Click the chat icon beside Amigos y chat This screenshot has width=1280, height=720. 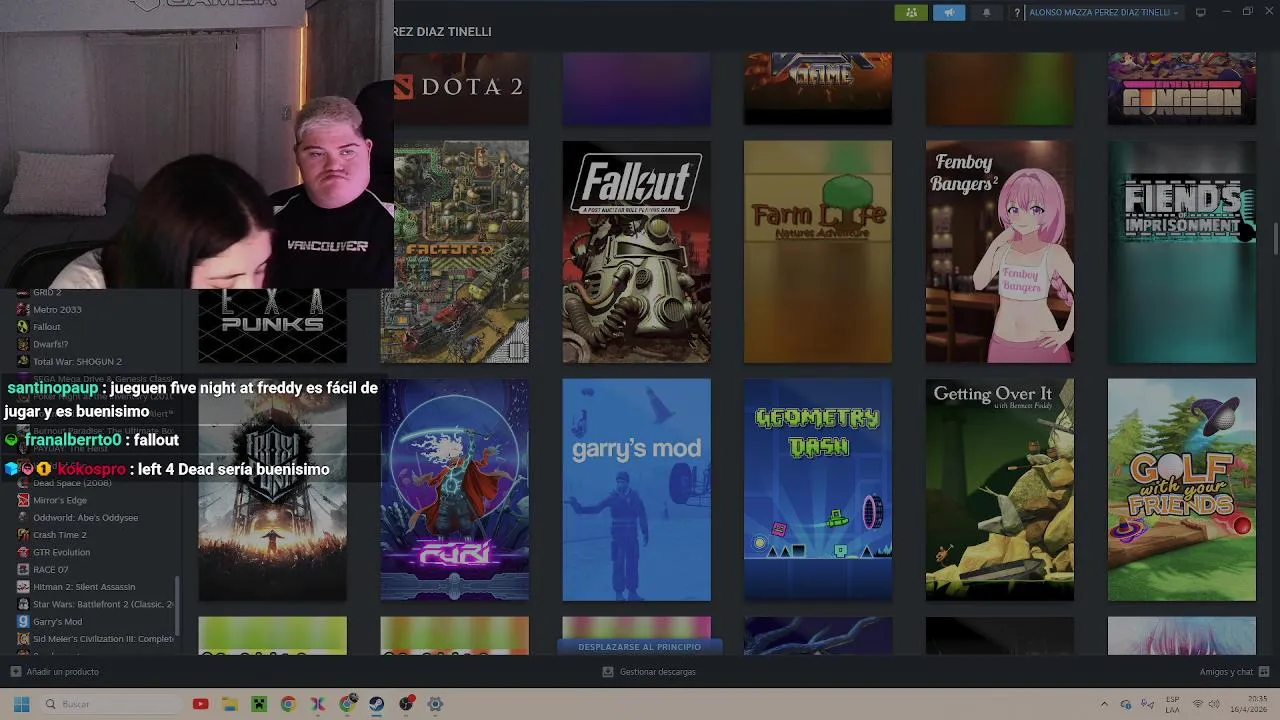pyautogui.click(x=1264, y=672)
